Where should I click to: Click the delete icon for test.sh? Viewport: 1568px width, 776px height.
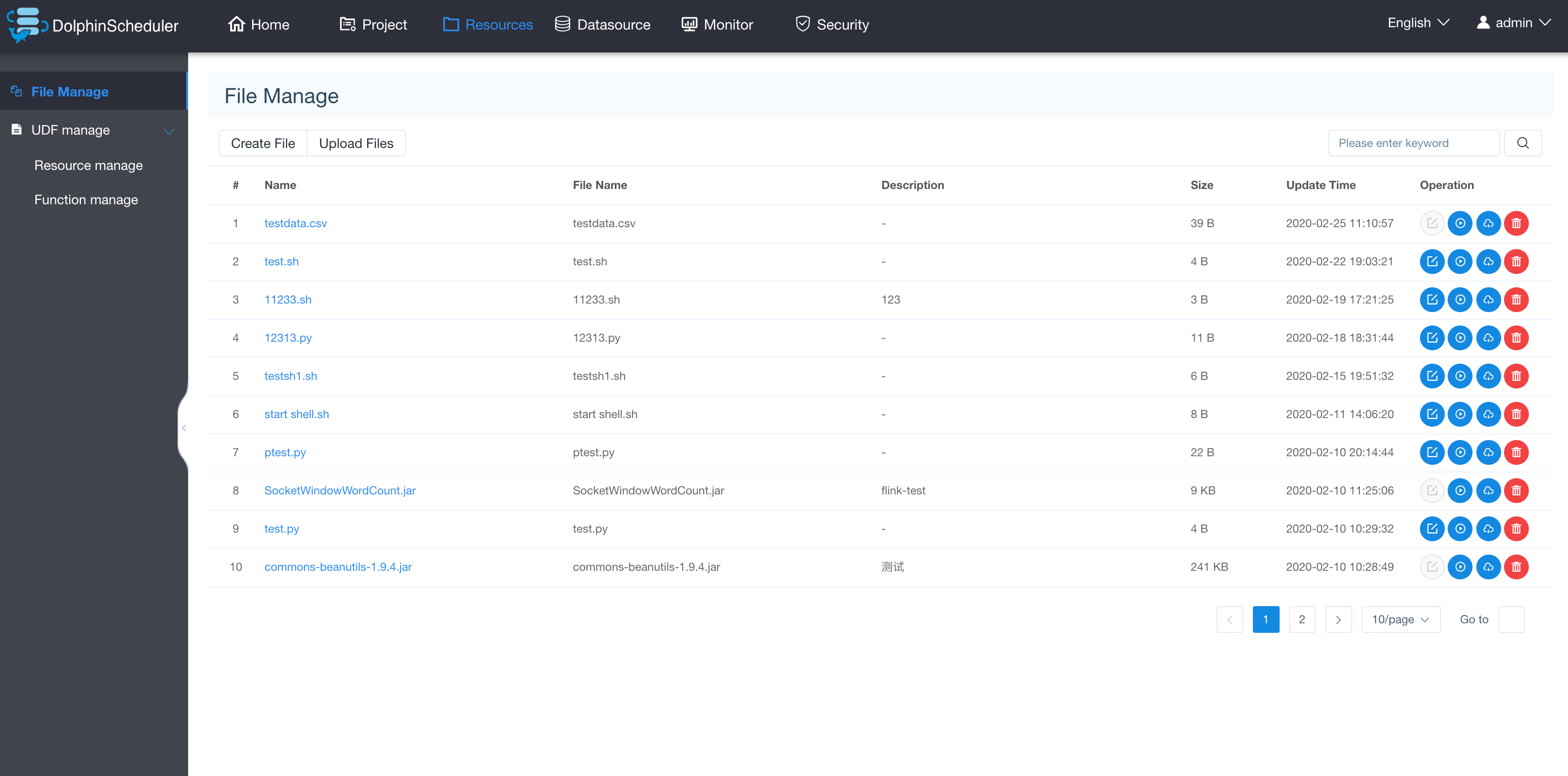tap(1517, 261)
